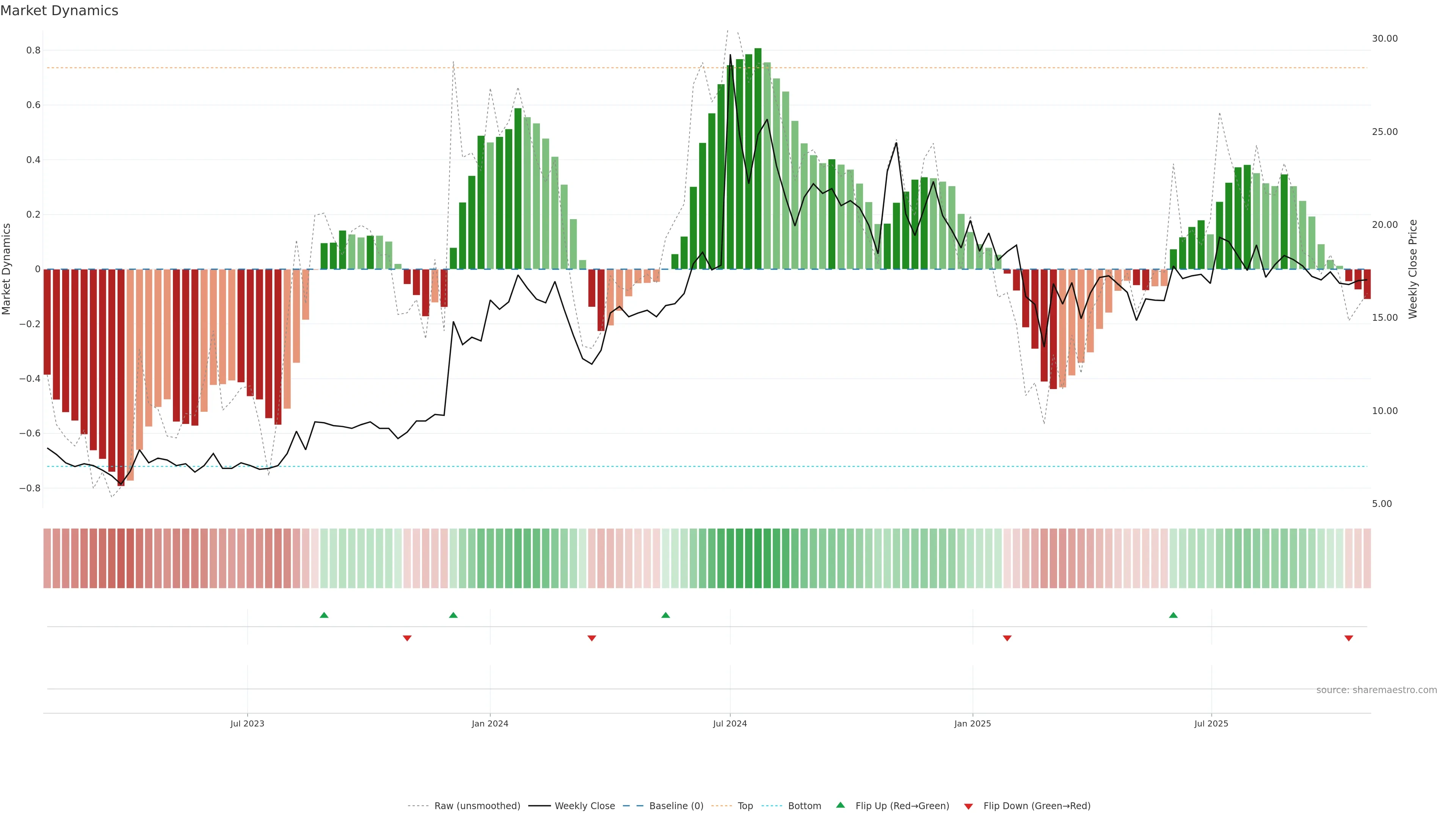The width and height of the screenshot is (1456, 819).
Task: Click the first green flip-up marker after Jul 2023
Action: pos(324,615)
